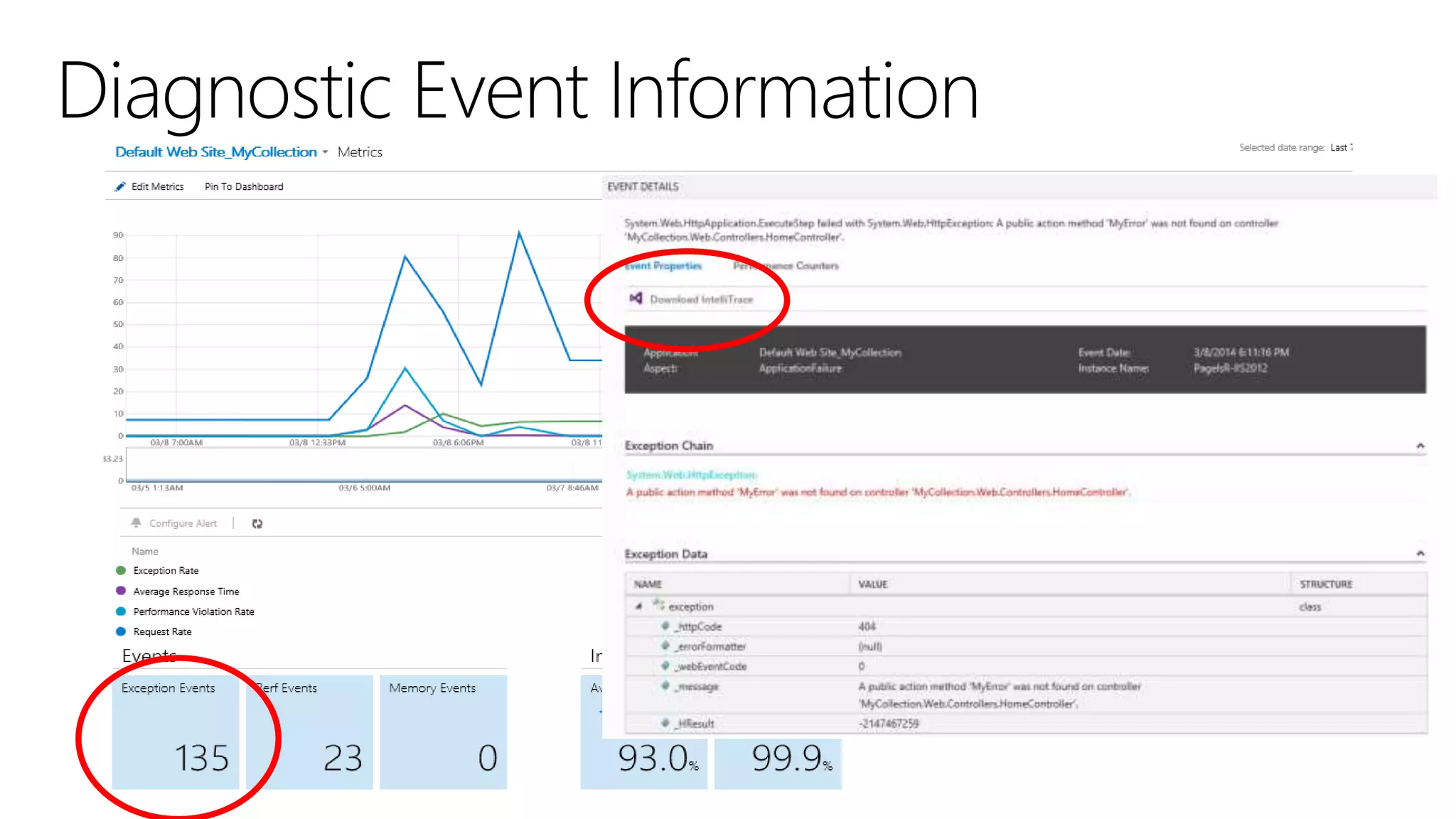Open the Perf Events tile showing 23
This screenshot has width=1456, height=819.
(x=309, y=732)
